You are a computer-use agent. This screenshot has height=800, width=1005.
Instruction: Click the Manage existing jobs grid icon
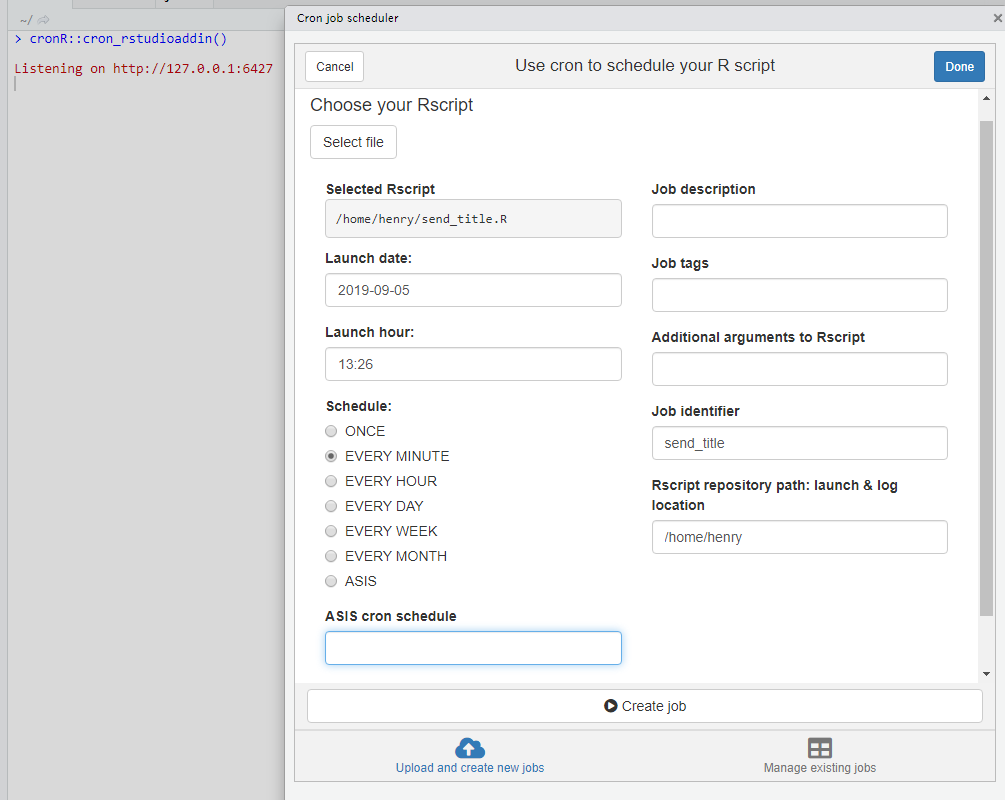[x=819, y=748]
